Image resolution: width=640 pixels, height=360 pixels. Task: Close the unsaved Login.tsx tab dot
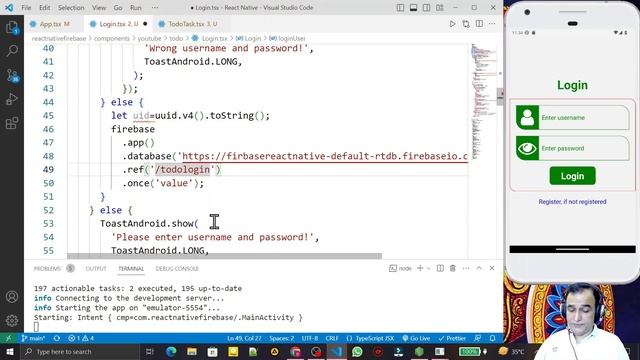tap(145, 24)
